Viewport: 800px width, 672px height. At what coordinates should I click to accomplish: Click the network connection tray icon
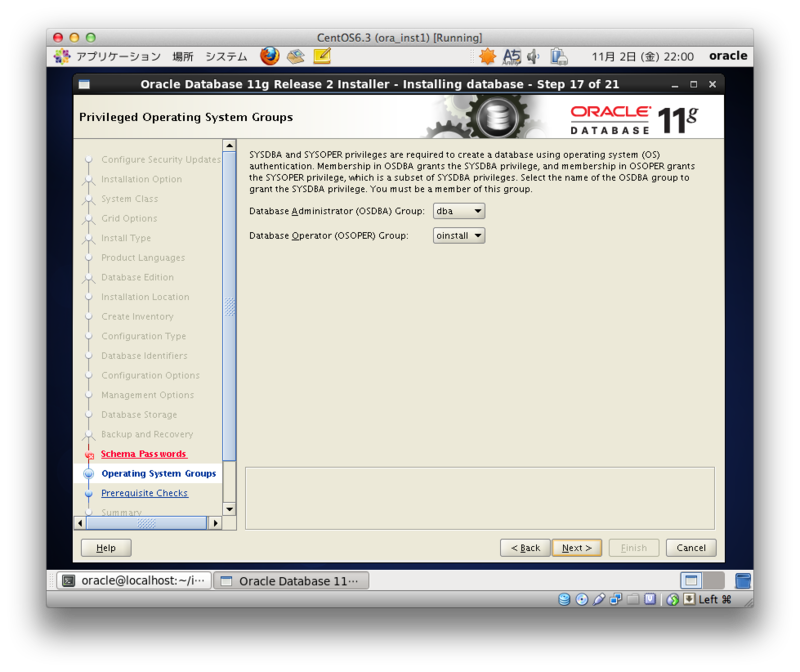(559, 56)
